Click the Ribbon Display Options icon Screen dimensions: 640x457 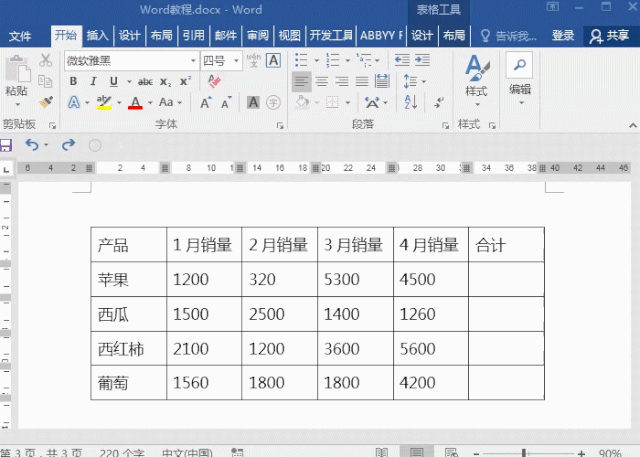pos(553,7)
